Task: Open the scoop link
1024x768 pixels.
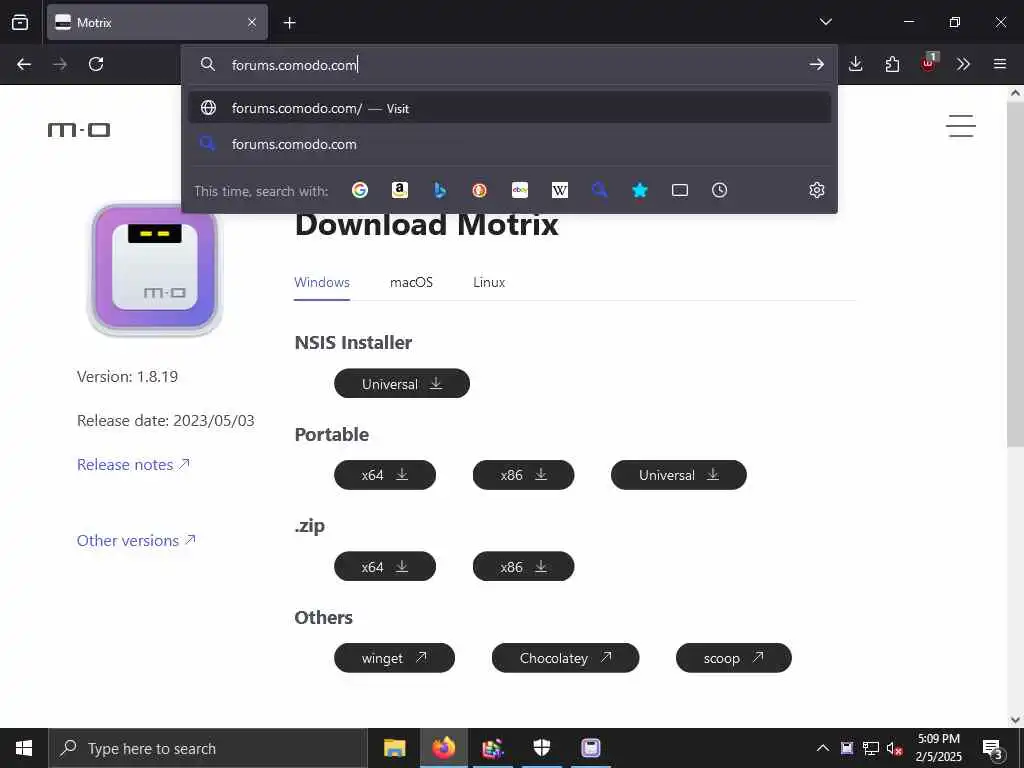Action: pos(733,658)
